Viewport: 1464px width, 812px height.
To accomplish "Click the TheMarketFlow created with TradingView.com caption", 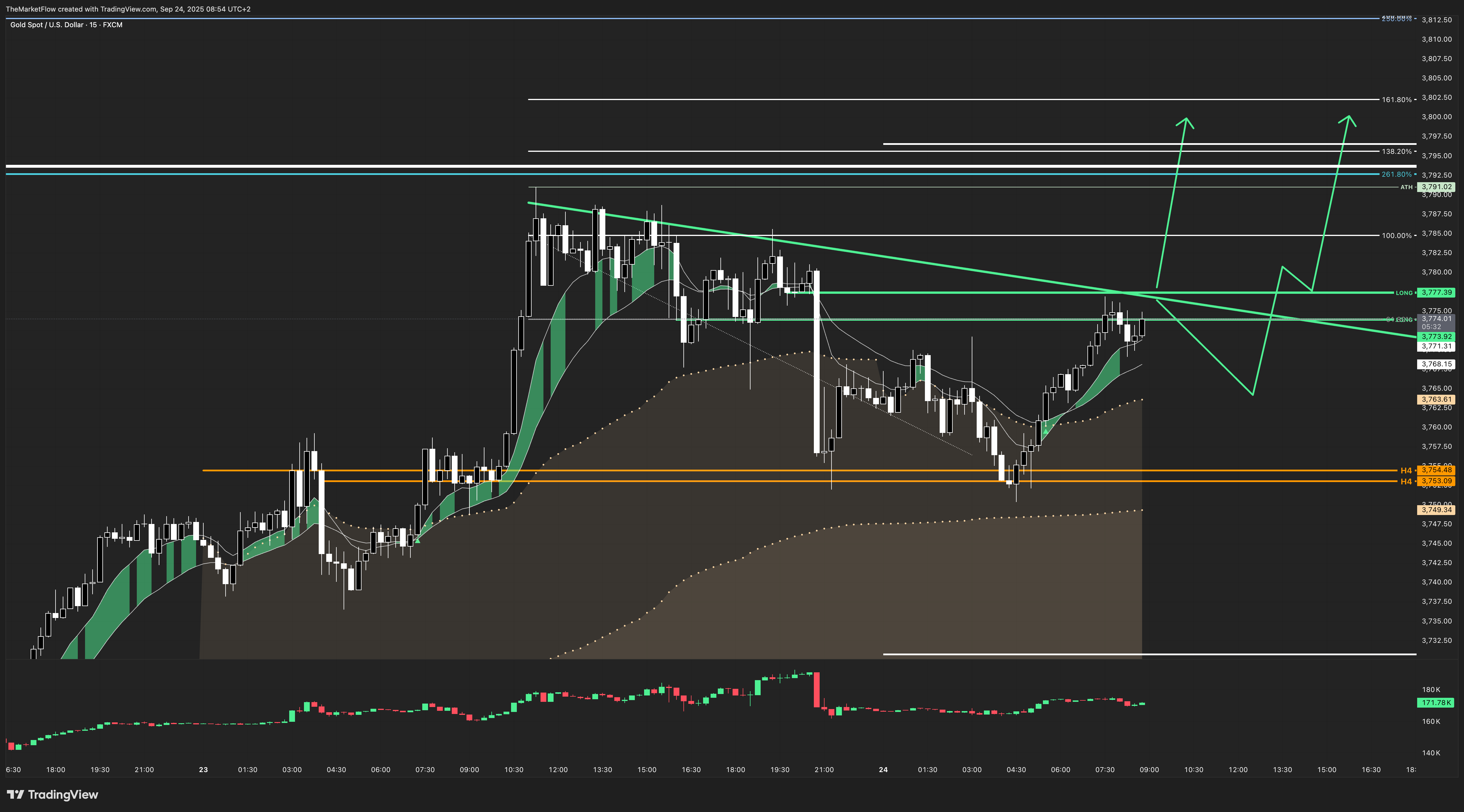I will tap(128, 9).
